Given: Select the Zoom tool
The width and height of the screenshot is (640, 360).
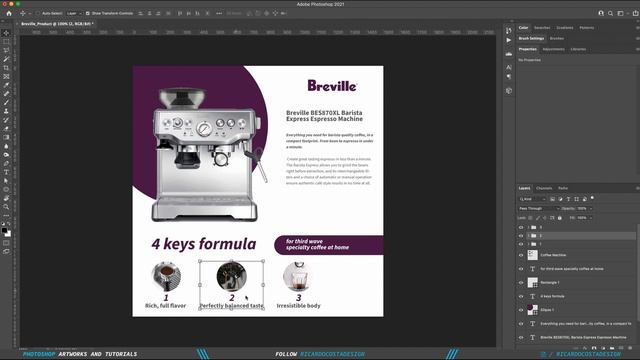Looking at the screenshot, I should click(6, 207).
